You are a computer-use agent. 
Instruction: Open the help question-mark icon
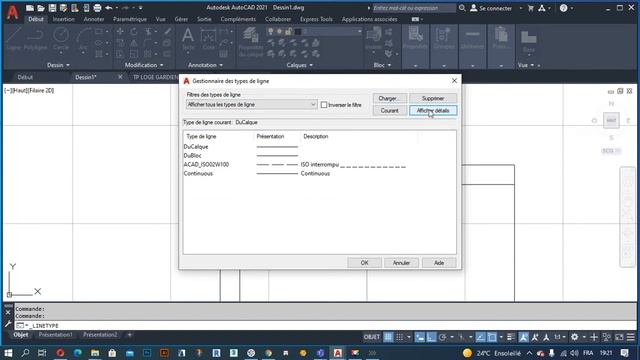(x=563, y=8)
